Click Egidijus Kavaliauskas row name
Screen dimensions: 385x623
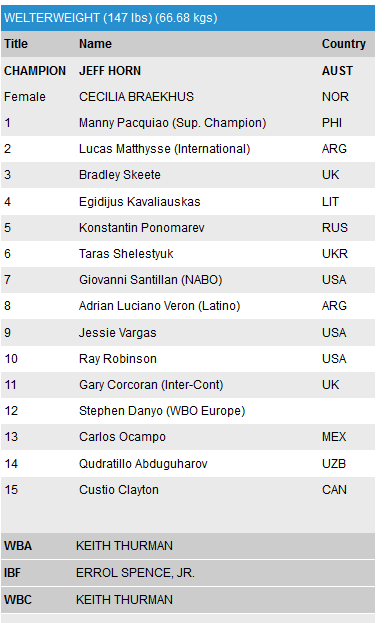coord(139,202)
